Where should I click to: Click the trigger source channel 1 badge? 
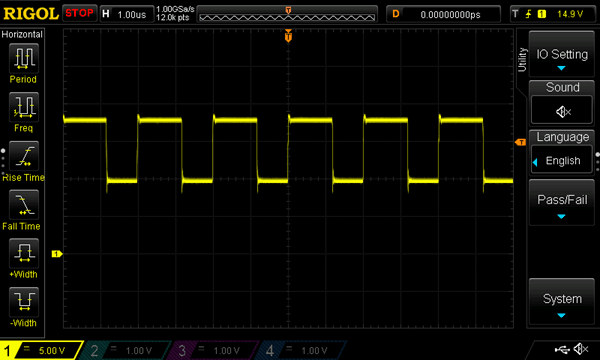pos(541,14)
